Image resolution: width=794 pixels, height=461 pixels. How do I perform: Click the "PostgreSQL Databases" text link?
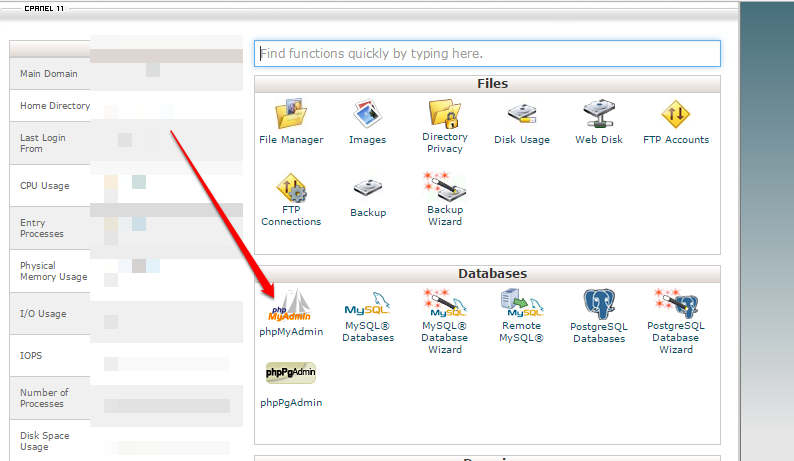[599, 333]
